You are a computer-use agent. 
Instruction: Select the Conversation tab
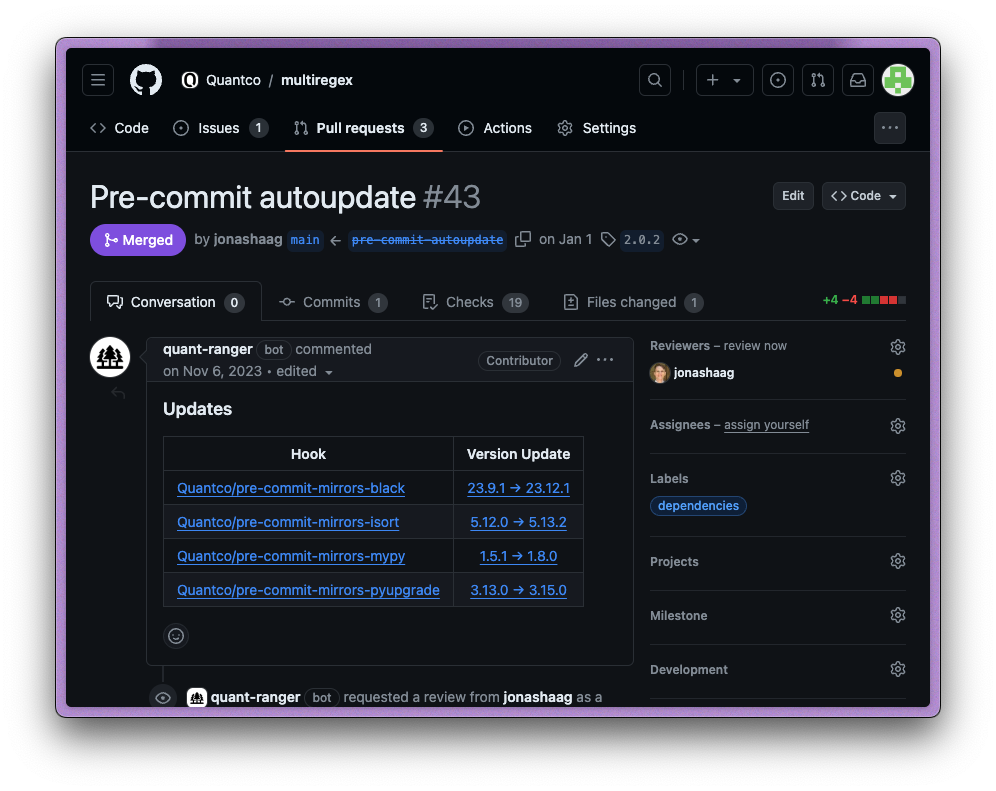pyautogui.click(x=175, y=302)
